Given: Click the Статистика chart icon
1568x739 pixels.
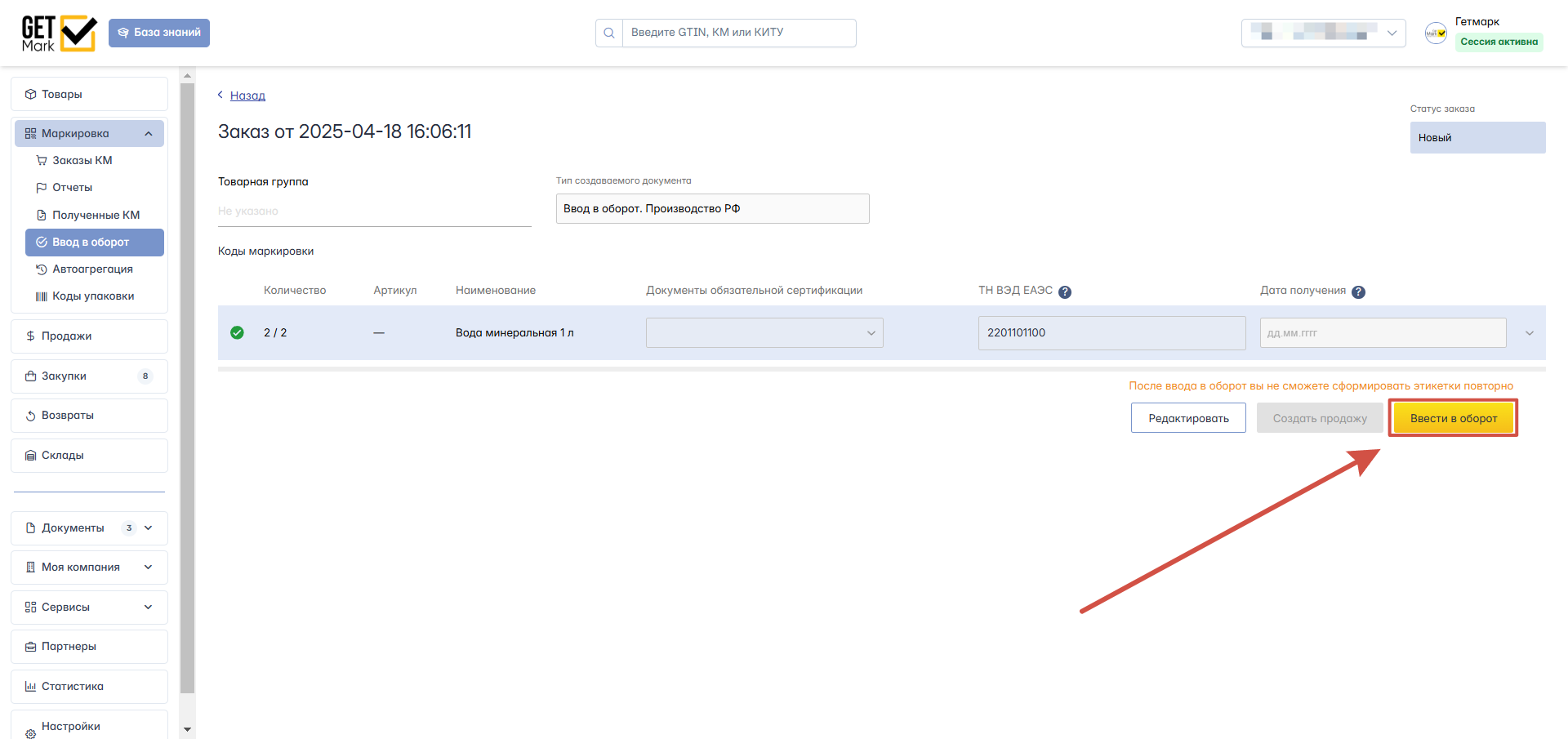Looking at the screenshot, I should tap(30, 687).
